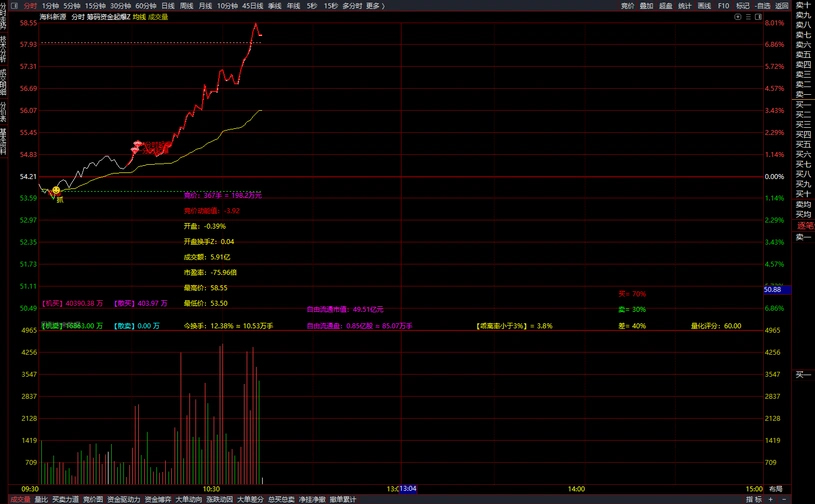
Task: Select the 60分钟 period
Action: point(146,6)
